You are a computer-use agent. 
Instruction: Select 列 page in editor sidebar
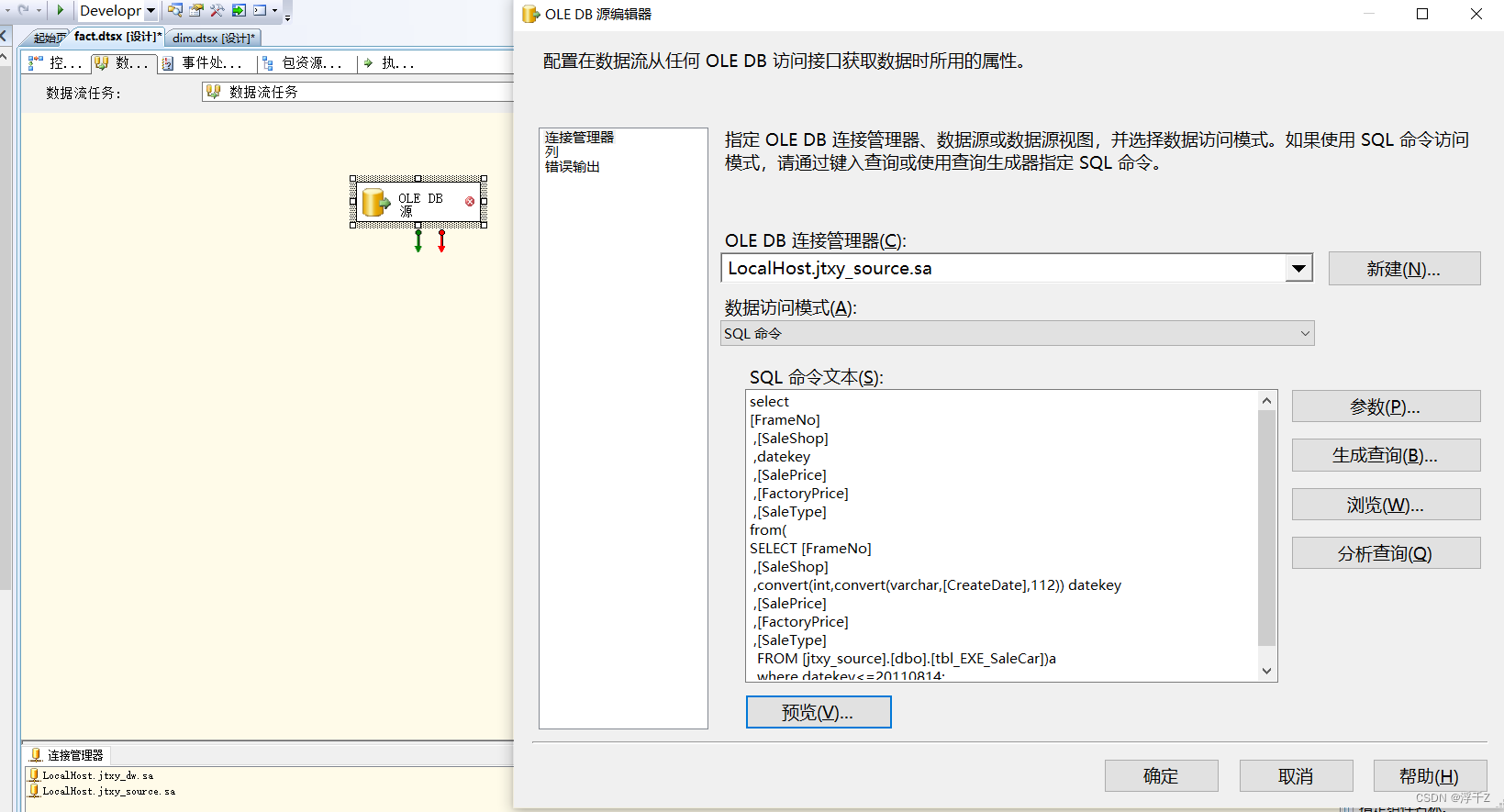click(551, 151)
